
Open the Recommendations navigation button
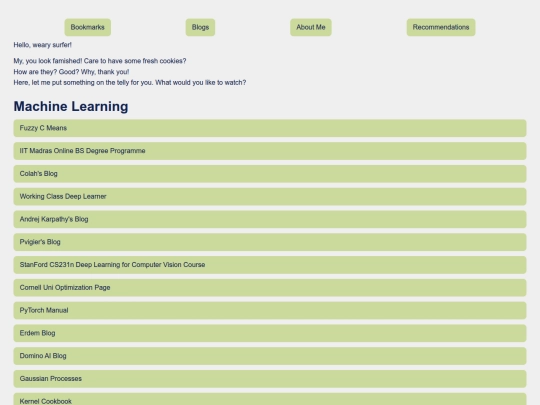(x=441, y=27)
